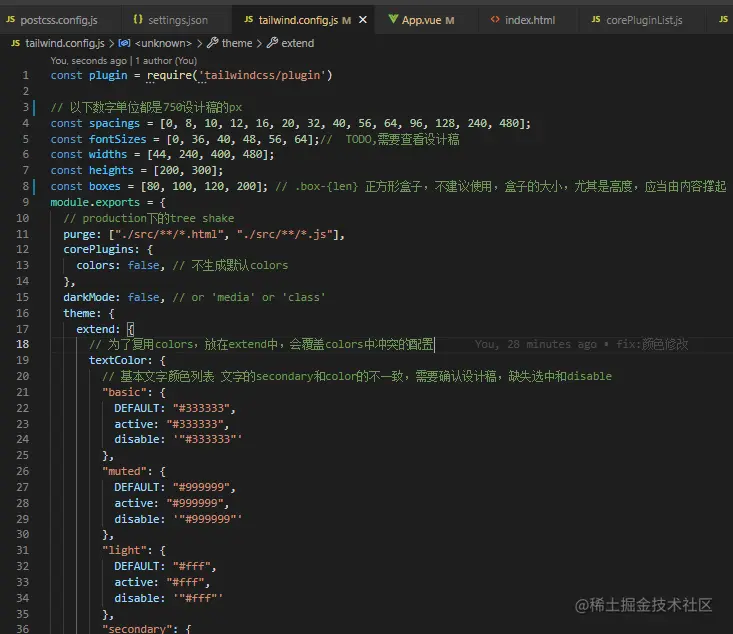Click line number 9 in the gutter
Viewport: 733px width, 634px height.
coord(25,202)
